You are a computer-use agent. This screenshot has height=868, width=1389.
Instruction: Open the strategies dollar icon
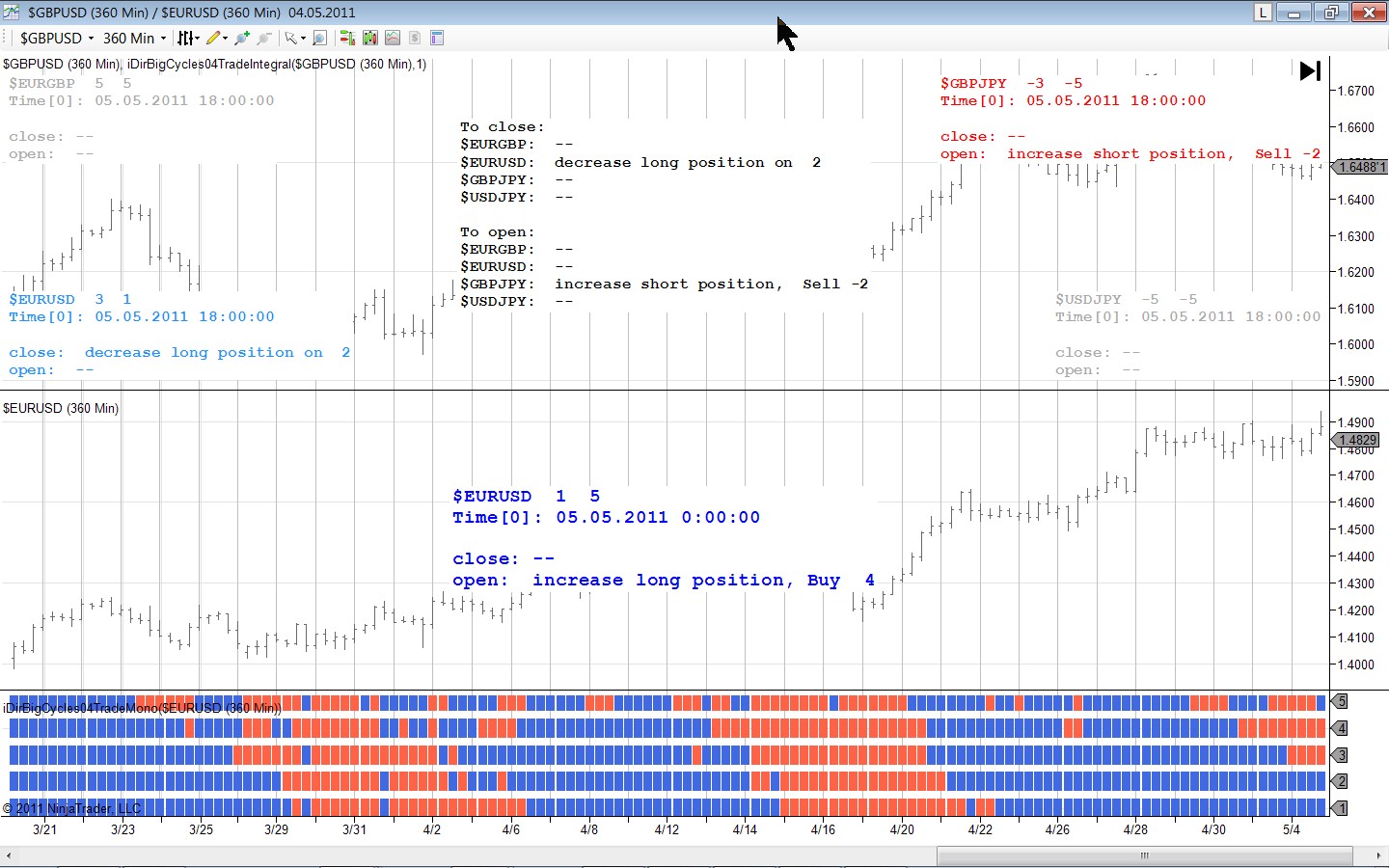(415, 39)
